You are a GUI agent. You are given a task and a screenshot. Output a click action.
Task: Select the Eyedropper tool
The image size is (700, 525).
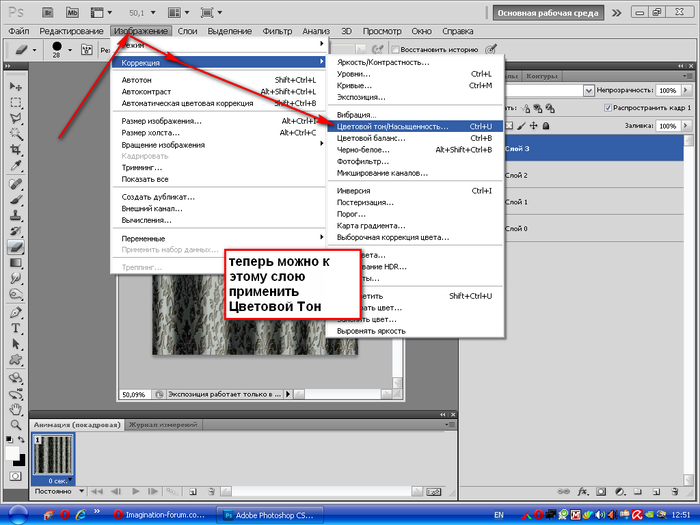tap(16, 166)
